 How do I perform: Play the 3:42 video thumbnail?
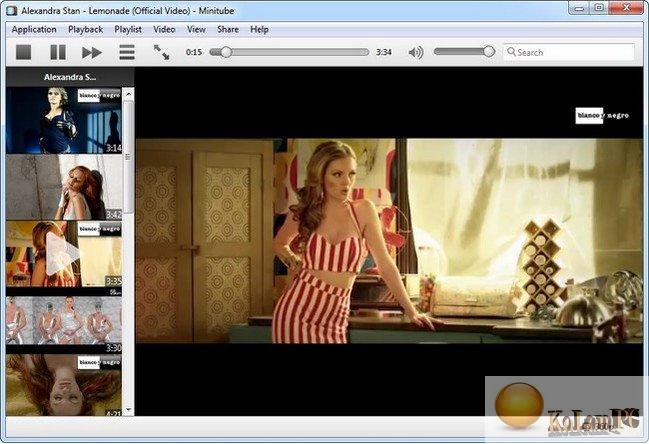[64, 187]
